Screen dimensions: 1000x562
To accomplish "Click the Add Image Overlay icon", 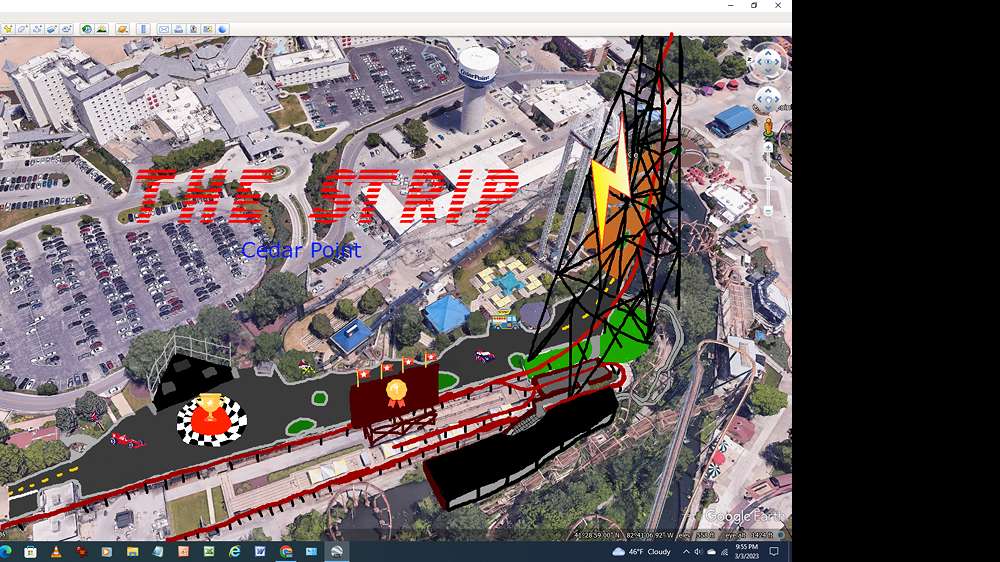I will tap(52, 29).
